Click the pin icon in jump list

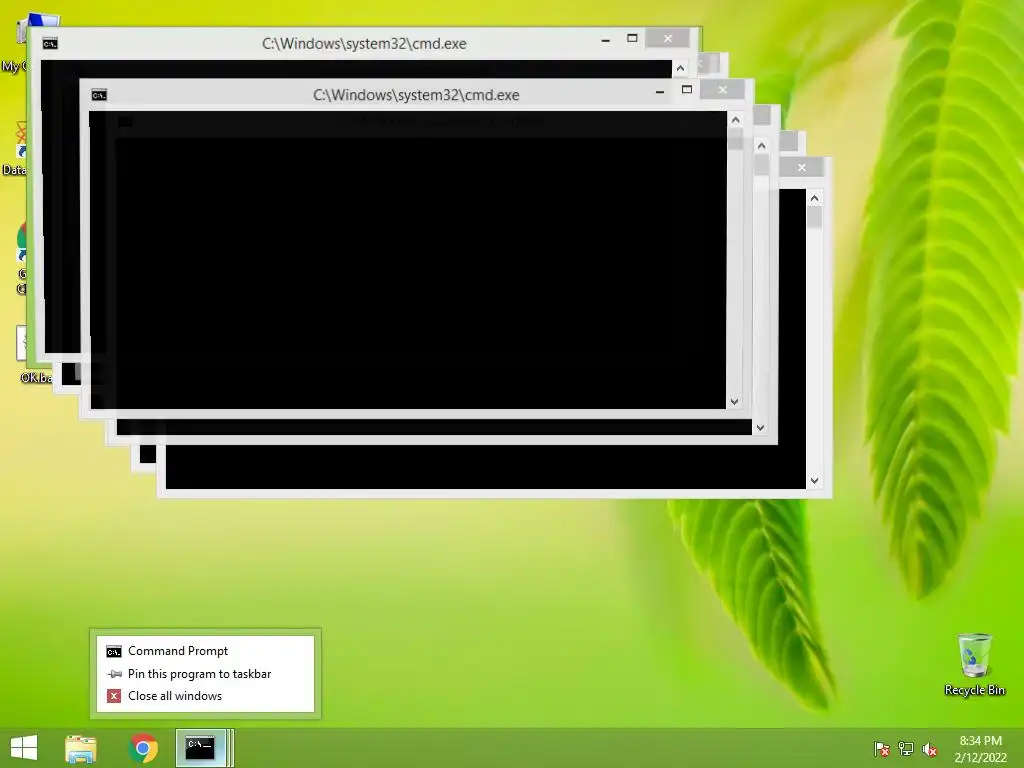[x=114, y=674]
